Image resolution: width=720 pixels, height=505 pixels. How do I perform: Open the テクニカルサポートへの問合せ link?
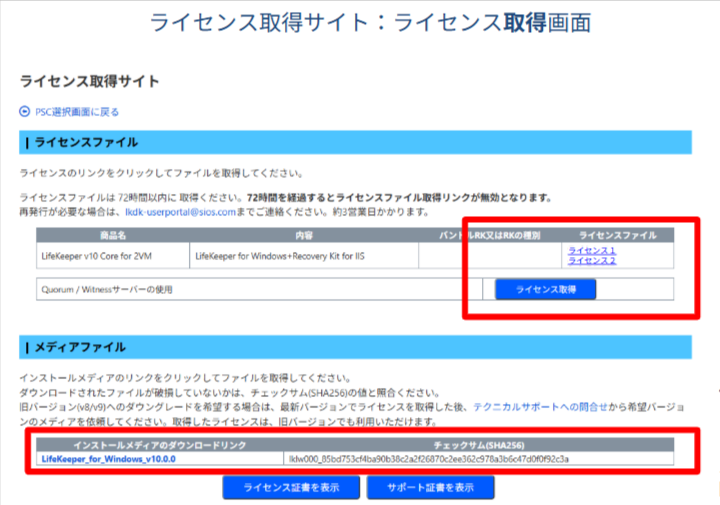tap(540, 407)
